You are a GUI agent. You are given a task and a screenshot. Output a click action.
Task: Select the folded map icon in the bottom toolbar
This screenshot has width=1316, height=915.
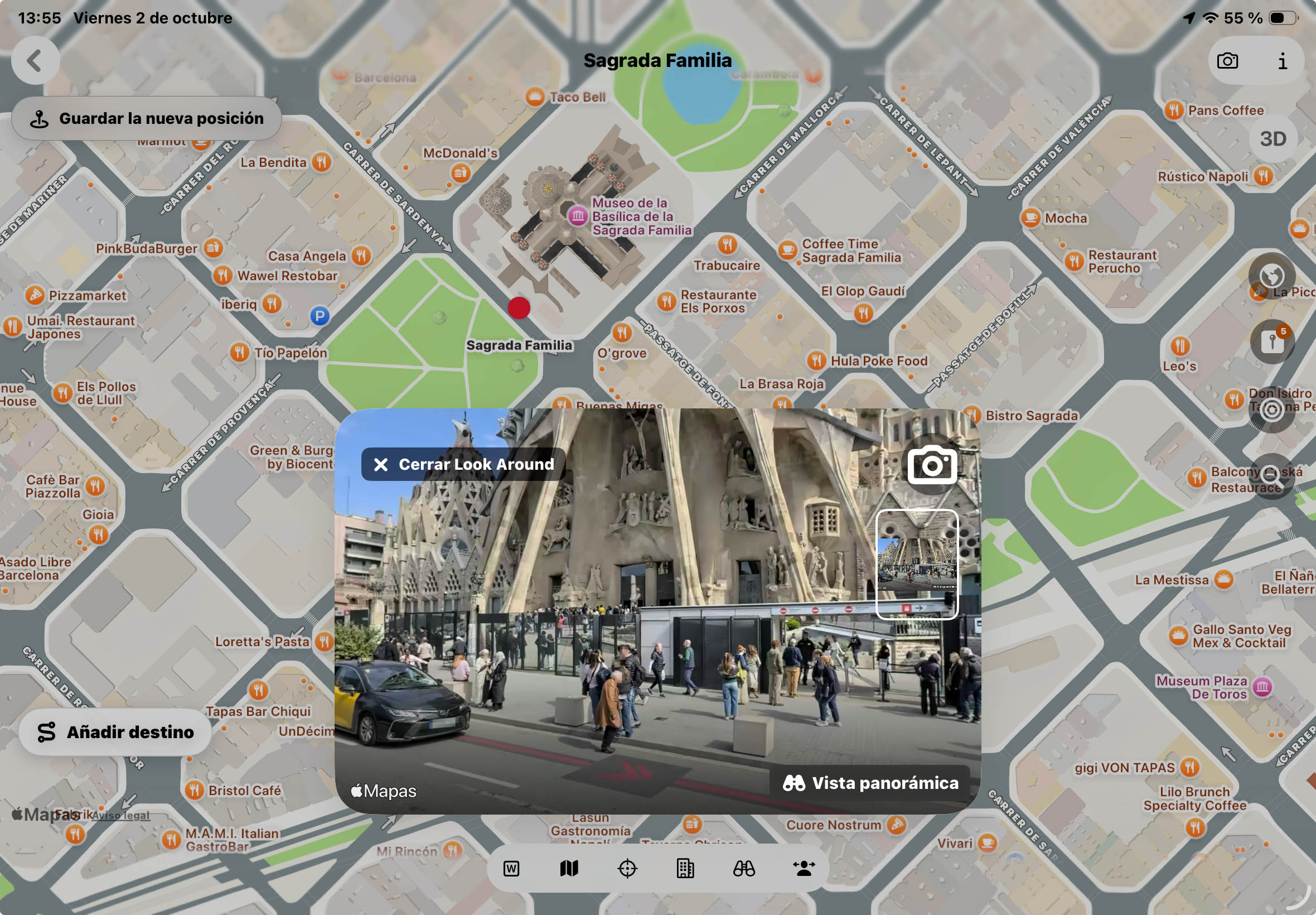(569, 869)
